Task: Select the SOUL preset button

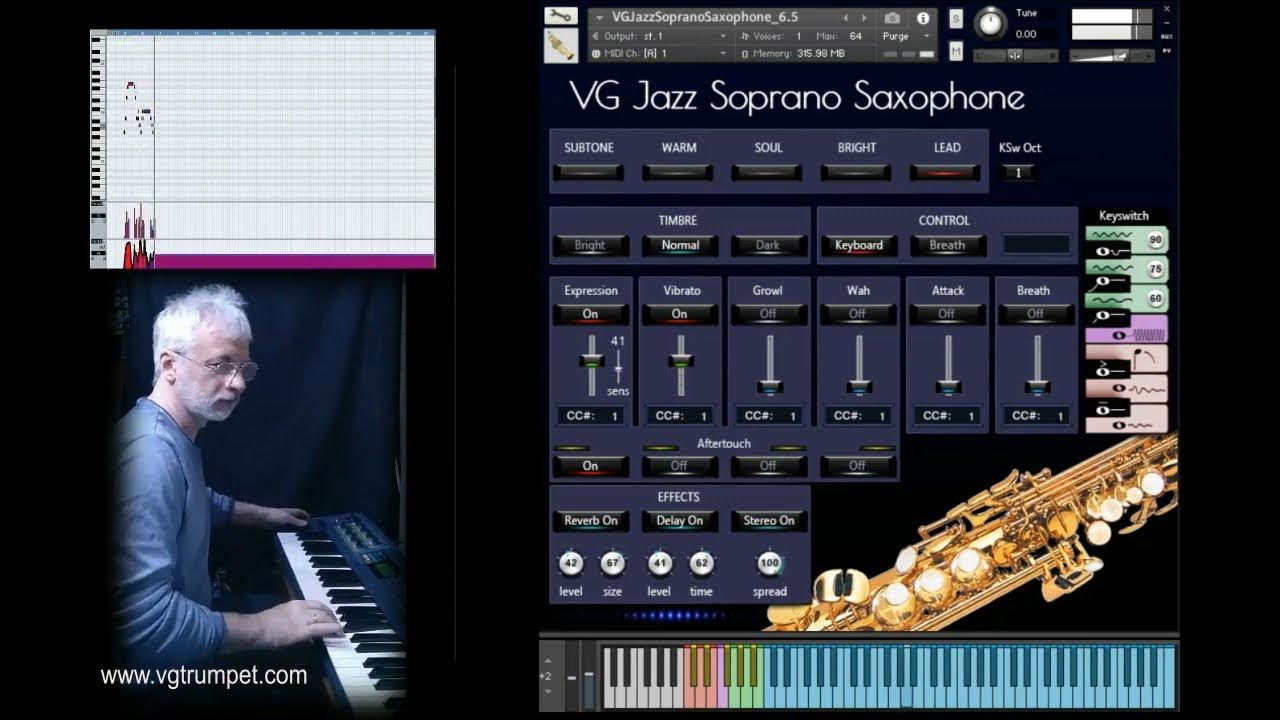Action: tap(768, 172)
